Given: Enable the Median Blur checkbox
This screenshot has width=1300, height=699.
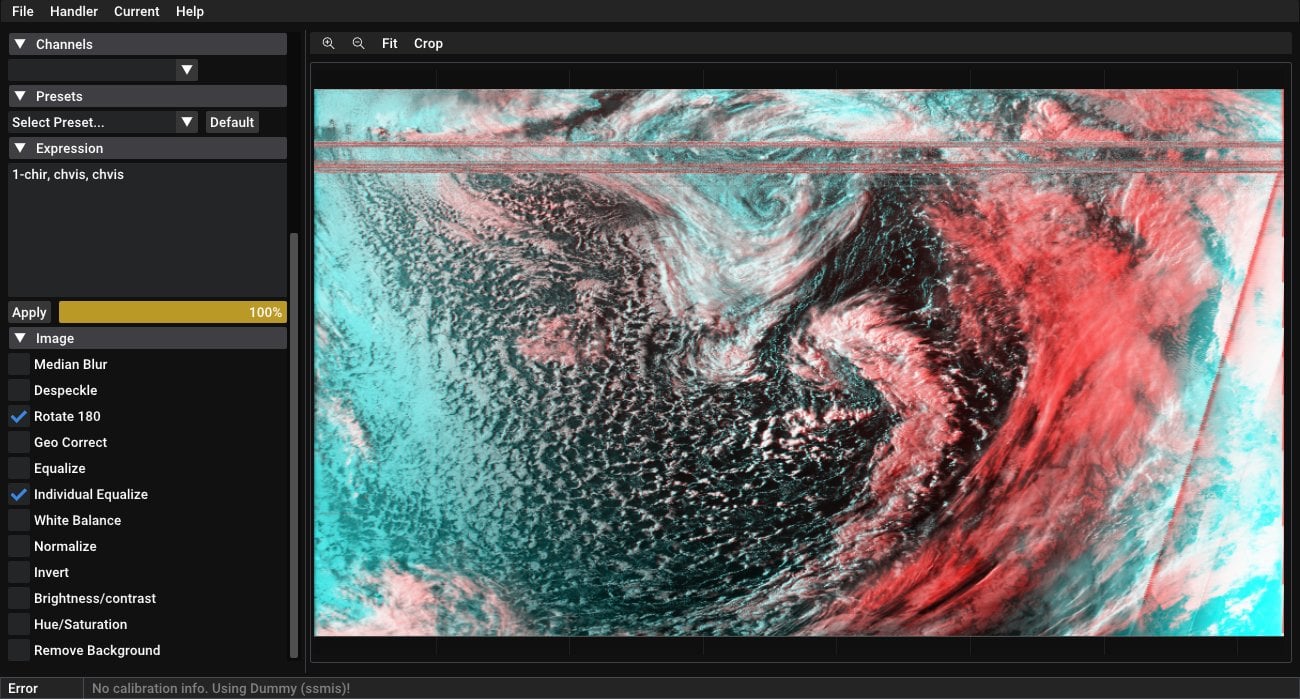Looking at the screenshot, I should (x=19, y=364).
